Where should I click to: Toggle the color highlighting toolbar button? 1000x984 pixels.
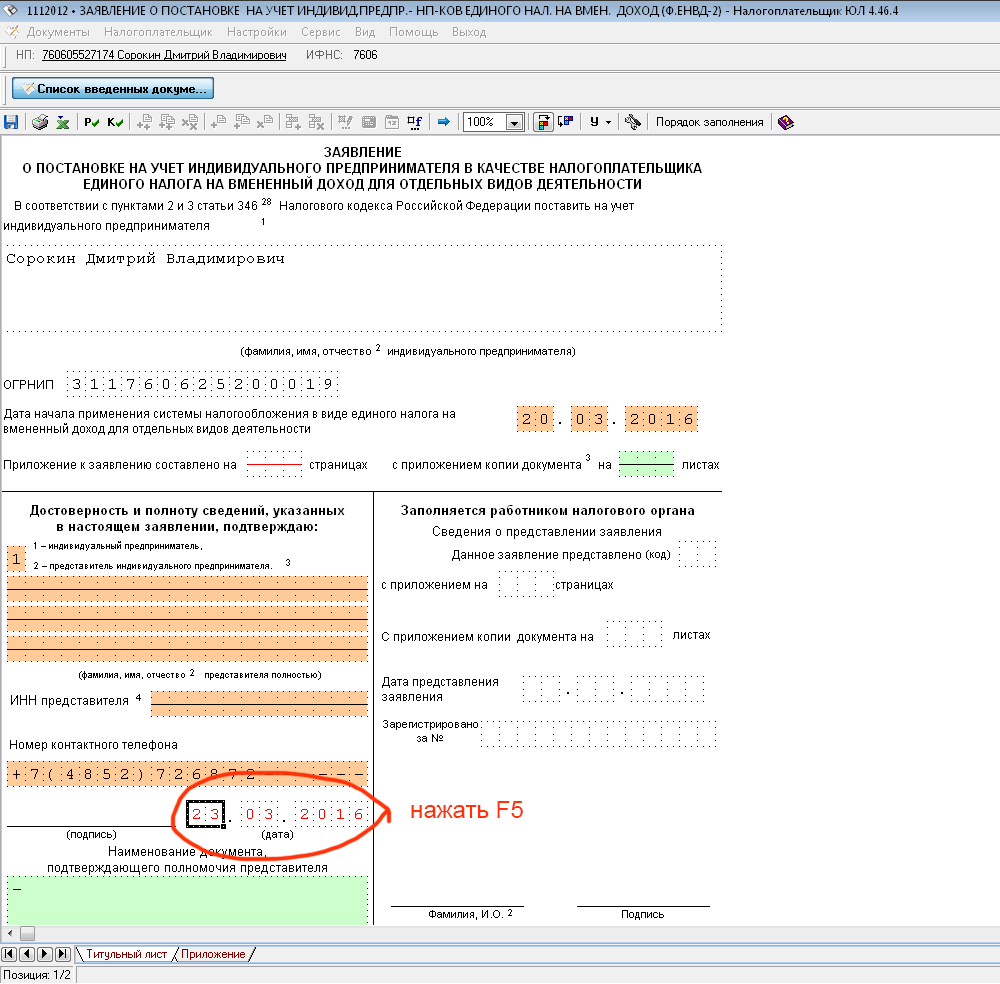click(543, 122)
